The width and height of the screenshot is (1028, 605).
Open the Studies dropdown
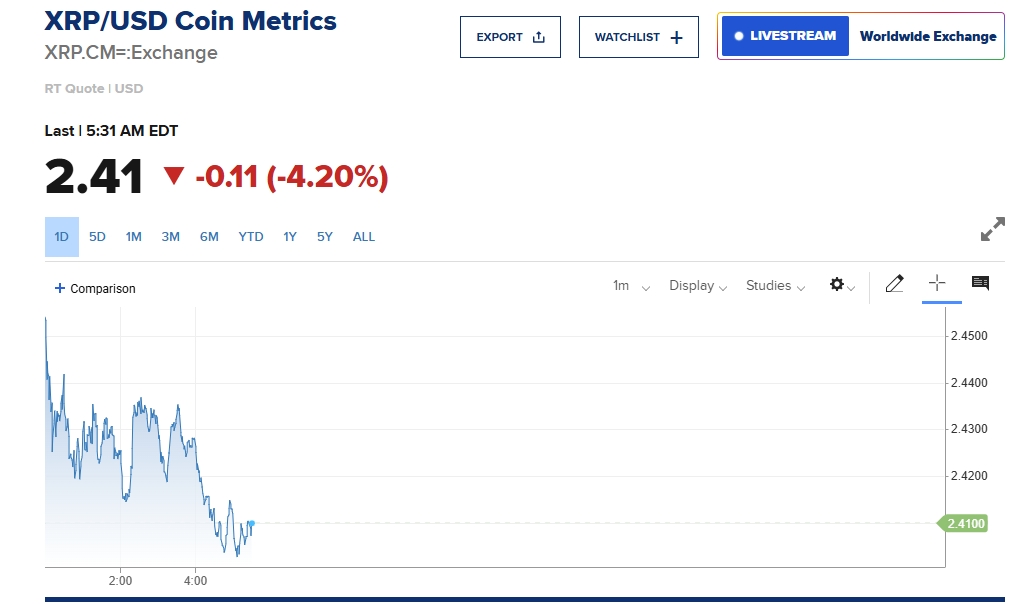[775, 286]
